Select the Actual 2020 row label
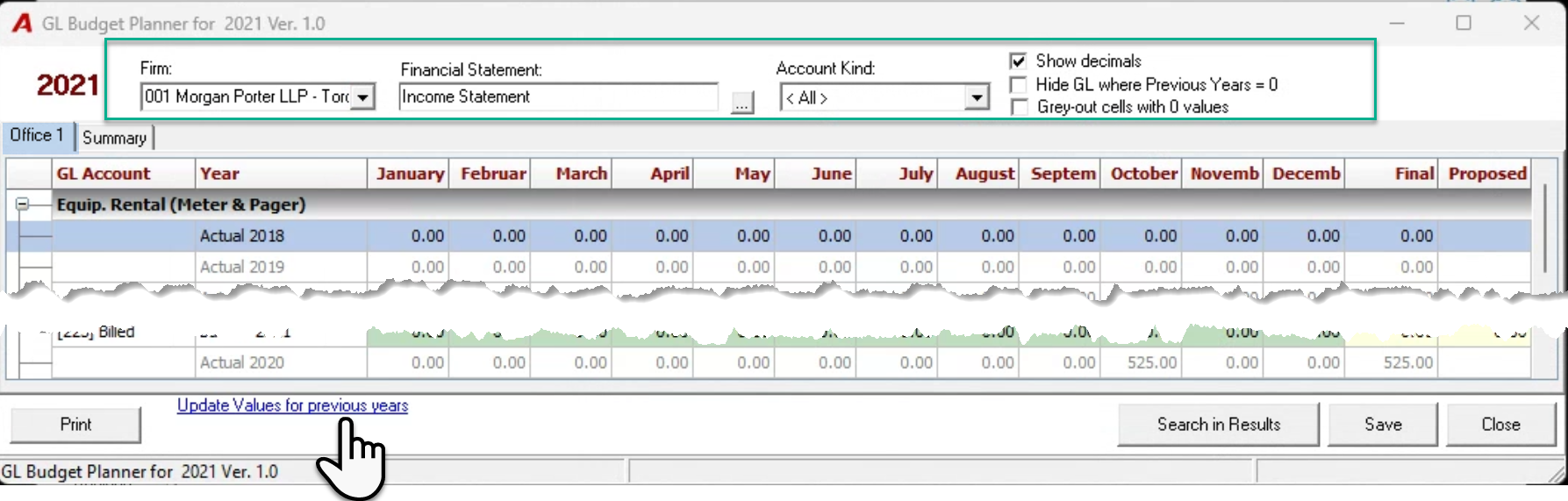 242,362
